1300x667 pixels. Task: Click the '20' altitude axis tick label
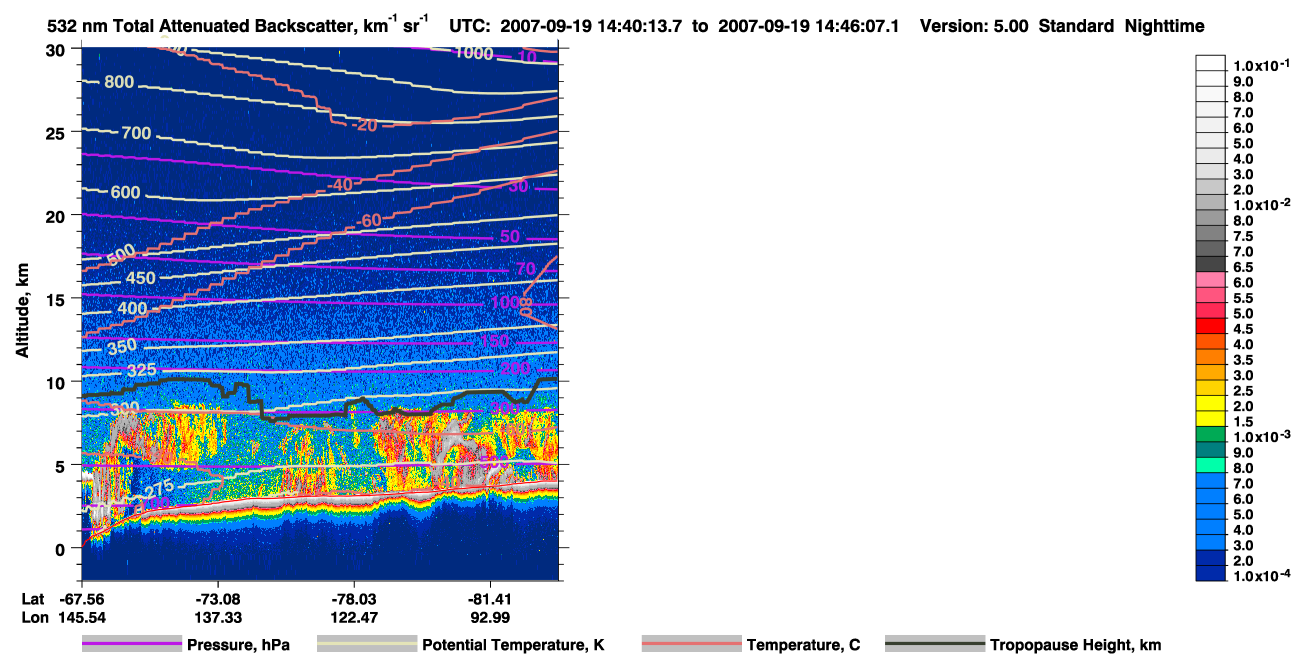57,215
